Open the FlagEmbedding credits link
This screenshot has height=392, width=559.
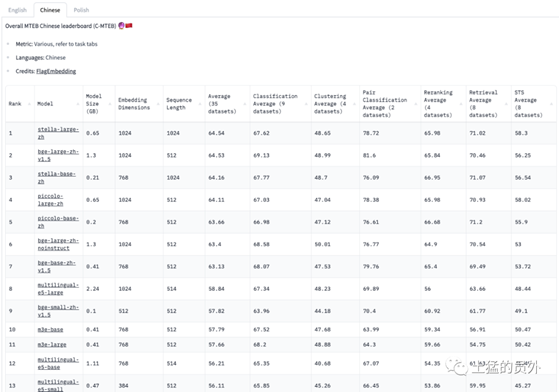coord(56,71)
